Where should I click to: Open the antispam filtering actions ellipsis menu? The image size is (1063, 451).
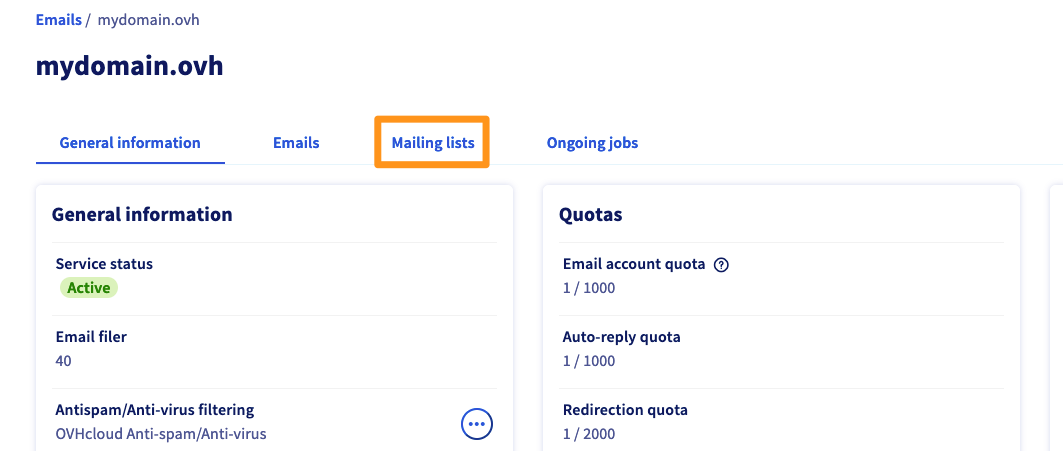click(477, 424)
